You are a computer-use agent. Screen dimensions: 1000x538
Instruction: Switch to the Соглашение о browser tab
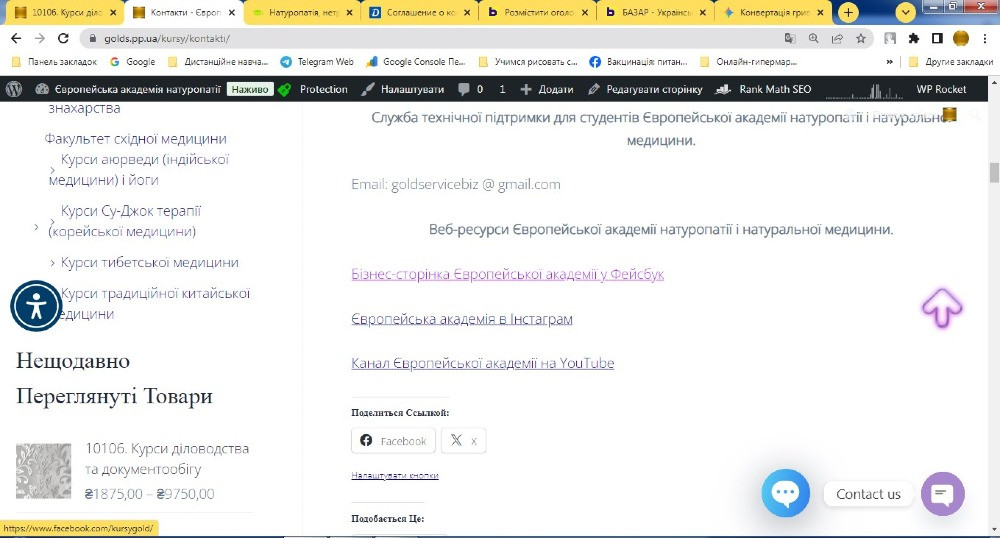(422, 12)
